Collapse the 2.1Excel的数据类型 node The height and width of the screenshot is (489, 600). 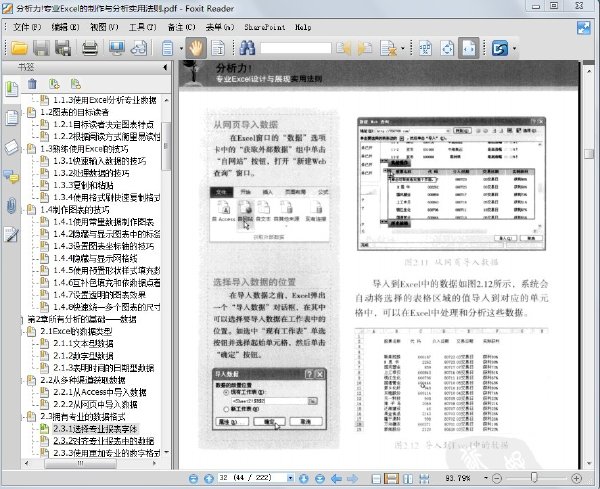click(x=23, y=331)
